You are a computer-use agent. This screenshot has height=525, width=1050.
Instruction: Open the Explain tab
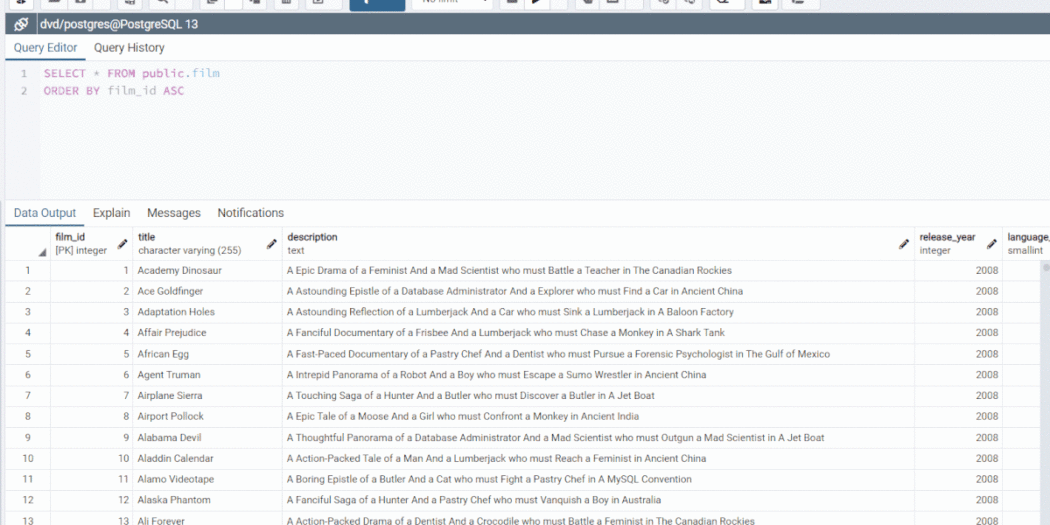[111, 213]
